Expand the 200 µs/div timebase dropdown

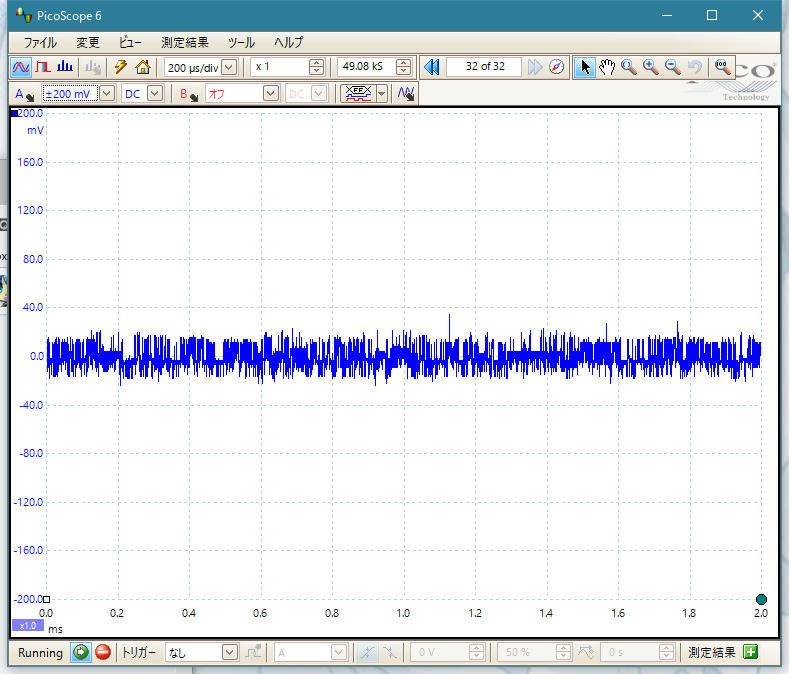point(229,67)
